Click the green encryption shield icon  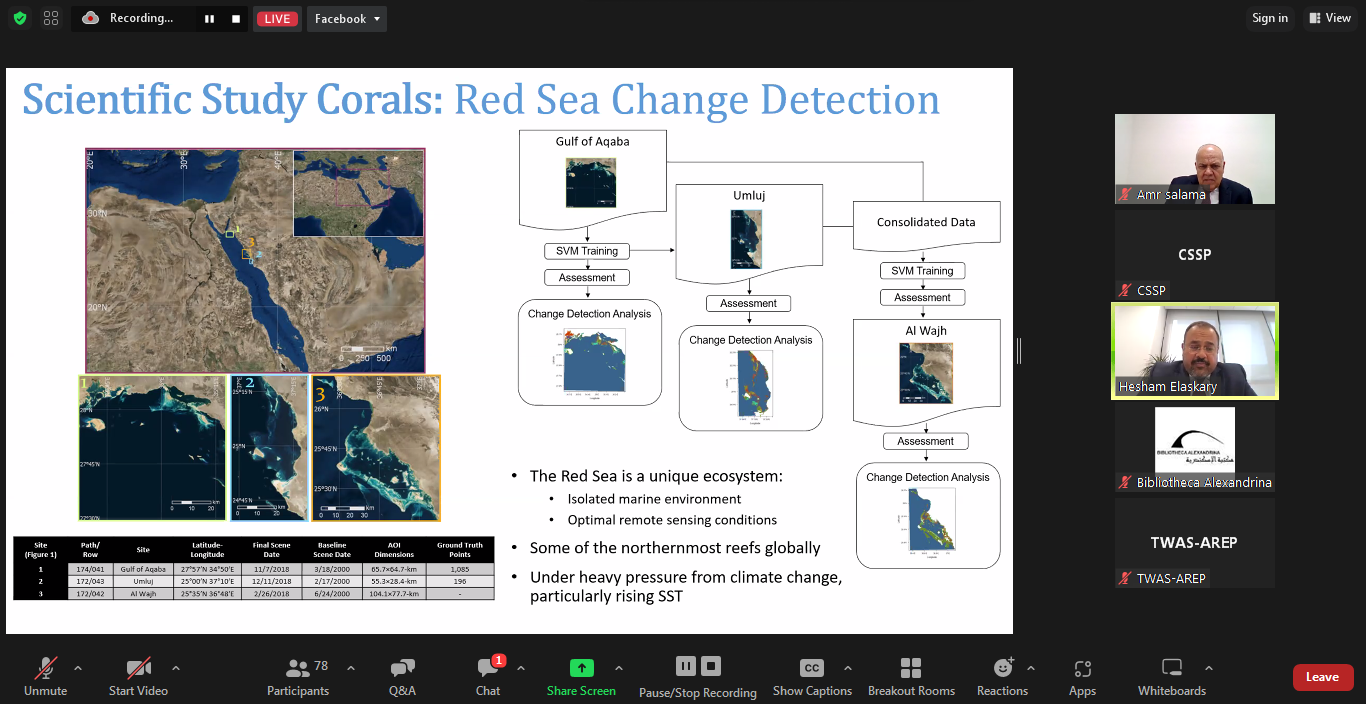pos(20,18)
